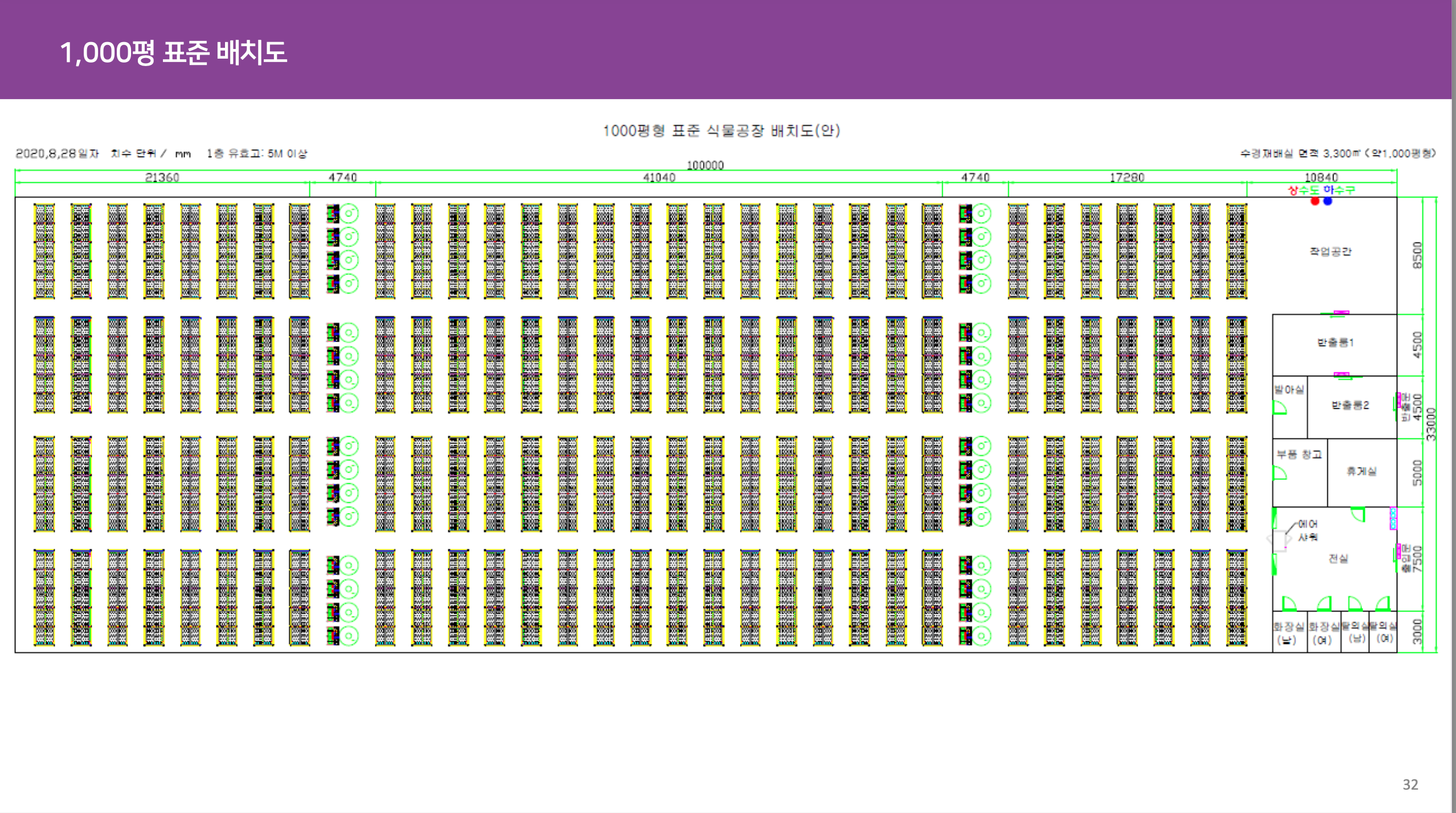Click the 41040 dimension label

[659, 178]
